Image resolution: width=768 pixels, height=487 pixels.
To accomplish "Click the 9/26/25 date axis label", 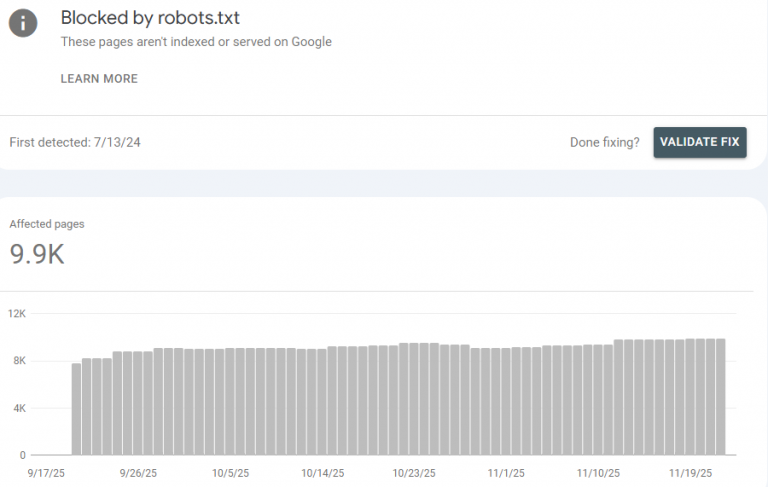I will tap(139, 473).
